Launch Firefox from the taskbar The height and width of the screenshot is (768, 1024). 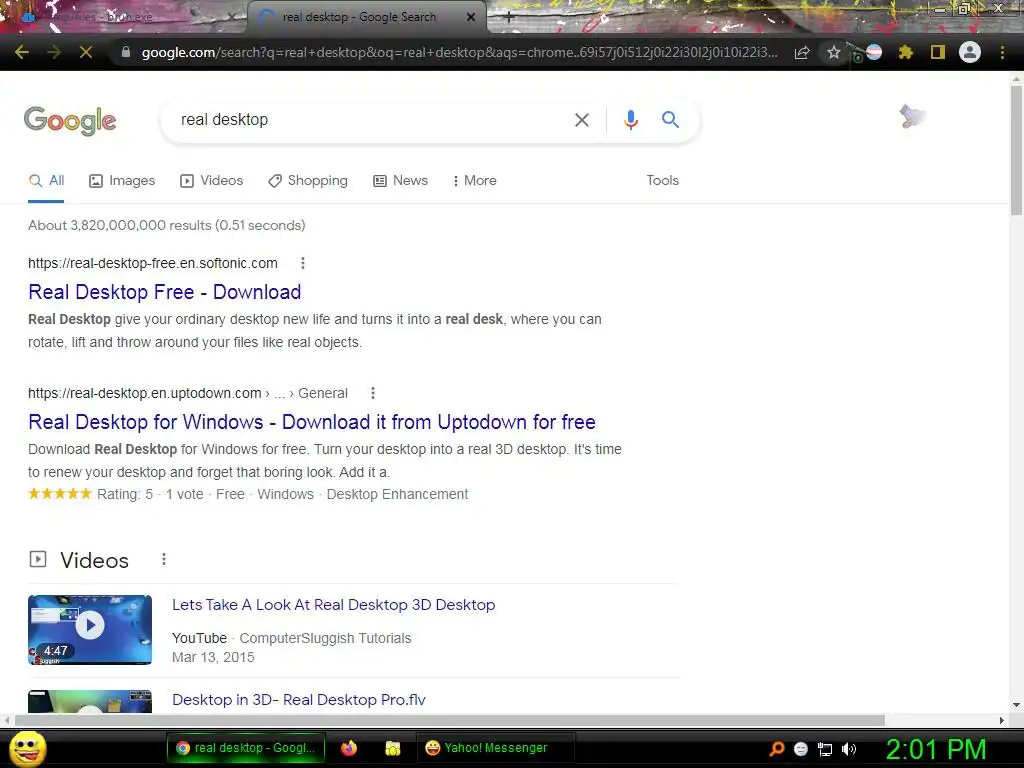pos(349,748)
